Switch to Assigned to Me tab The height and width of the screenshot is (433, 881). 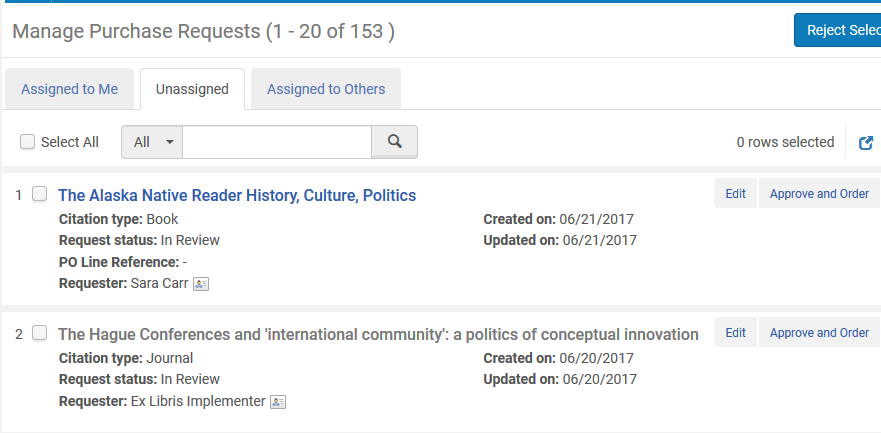(69, 89)
